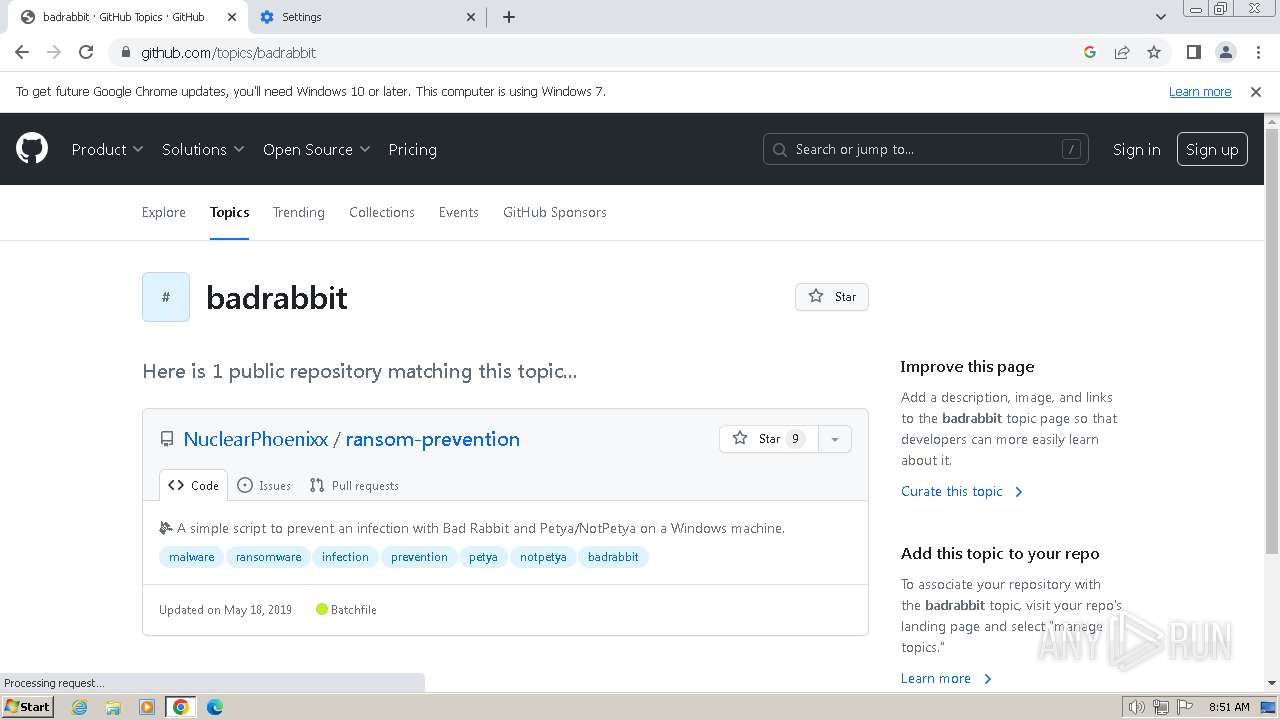Click the infection topic tag

pos(345,557)
